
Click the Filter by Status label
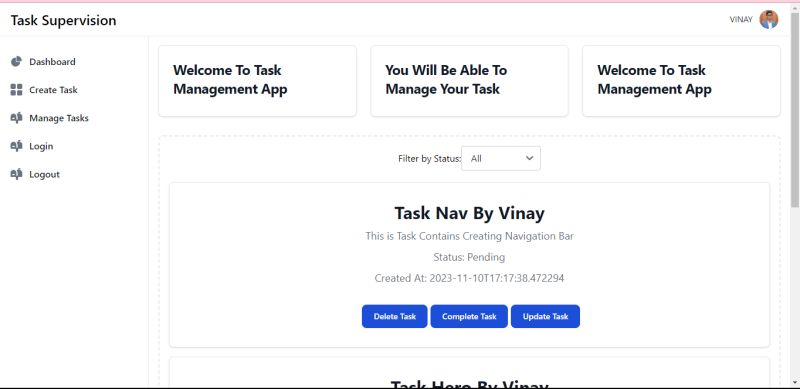[x=429, y=158]
